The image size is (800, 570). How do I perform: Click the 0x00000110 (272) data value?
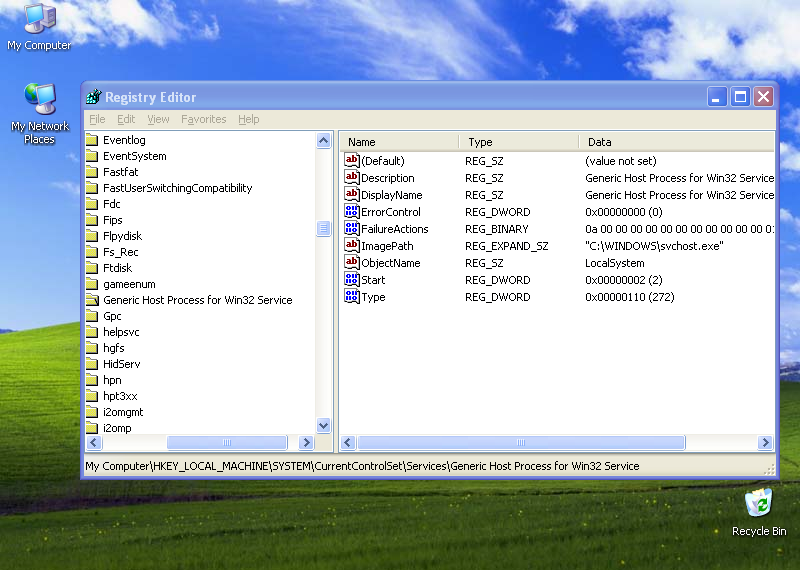[630, 297]
